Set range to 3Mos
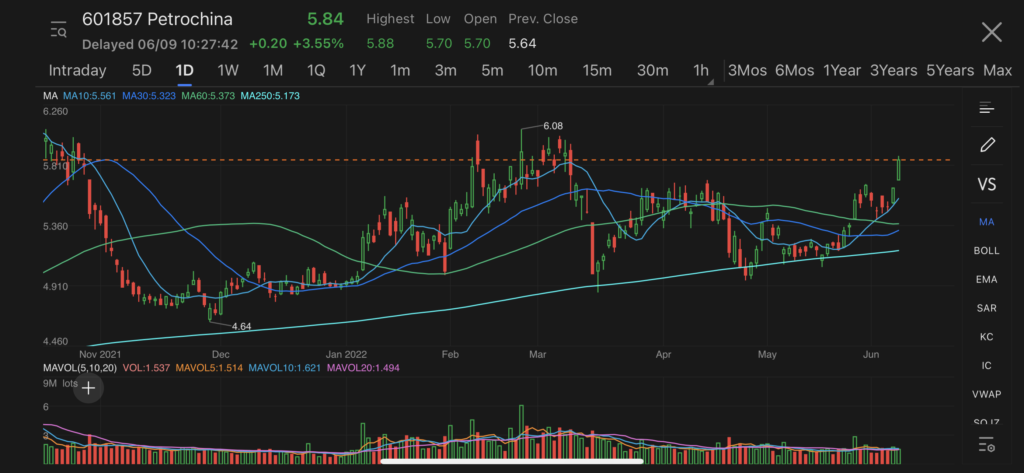Screen dimensions: 1024x473 pyautogui.click(x=747, y=71)
